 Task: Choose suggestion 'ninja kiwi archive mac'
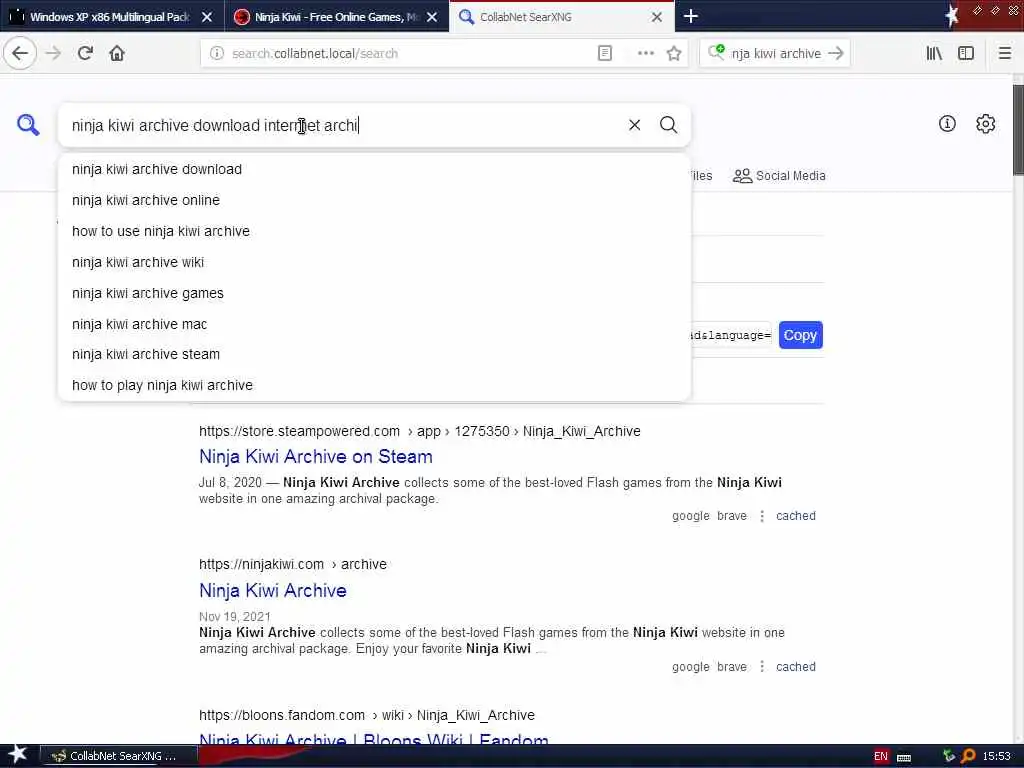374,324
